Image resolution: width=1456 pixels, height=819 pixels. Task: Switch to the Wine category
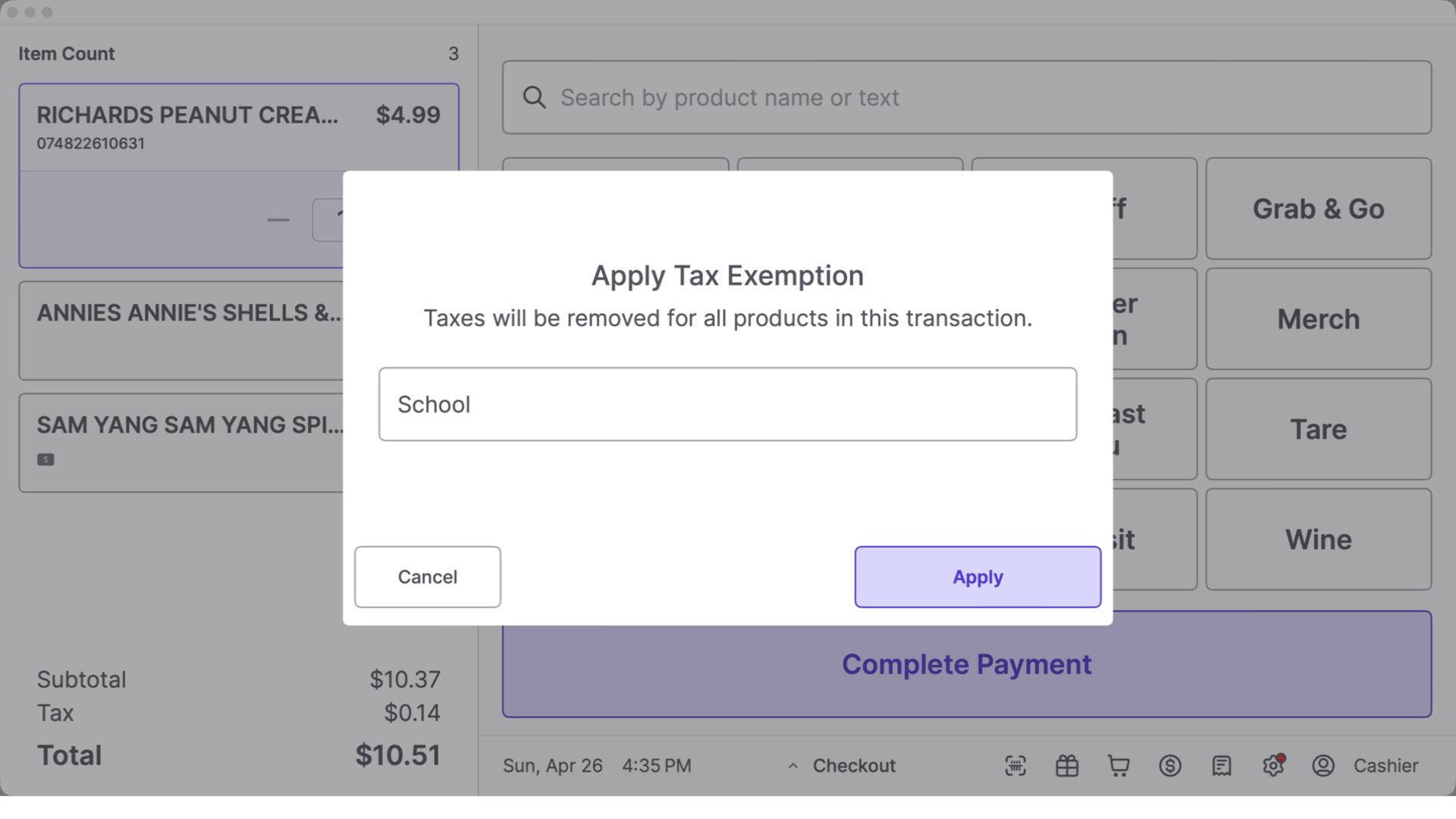[x=1317, y=539]
